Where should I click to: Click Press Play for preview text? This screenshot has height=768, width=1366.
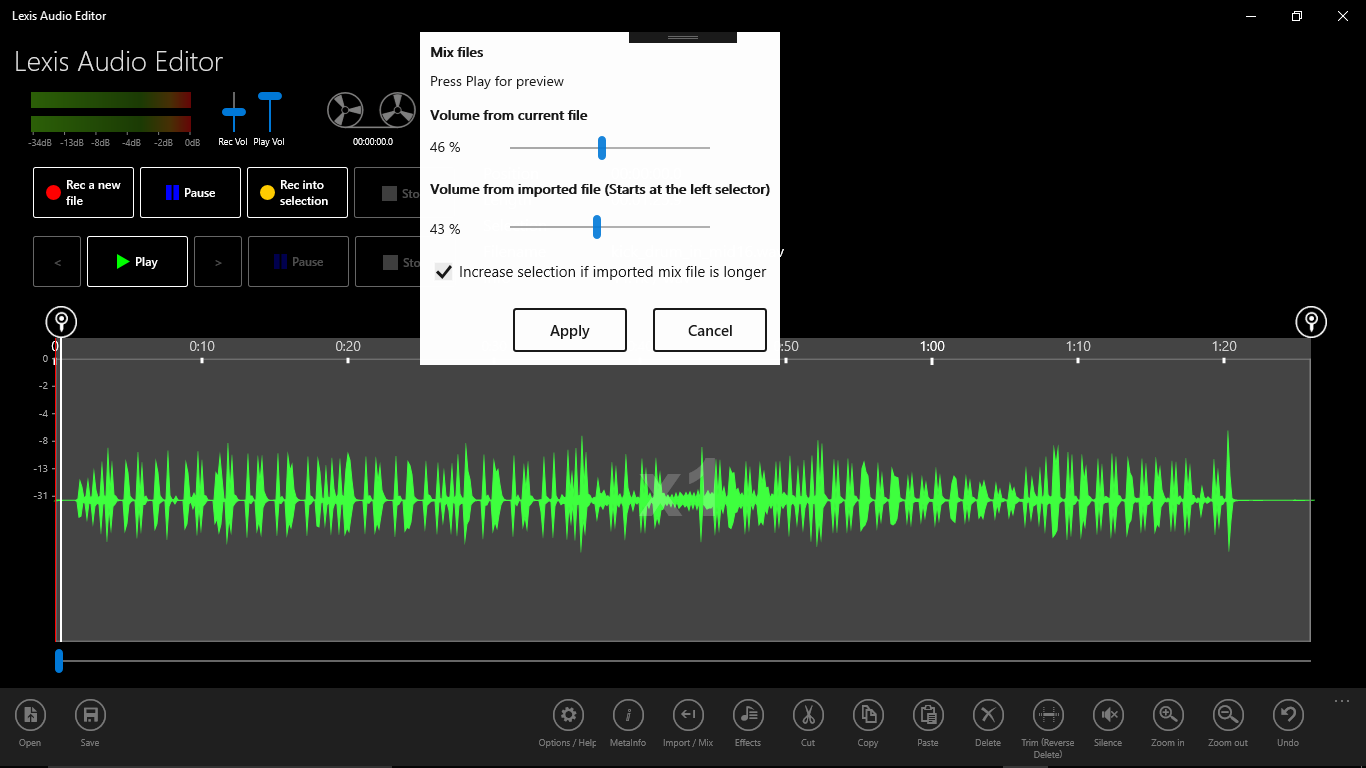pyautogui.click(x=497, y=81)
